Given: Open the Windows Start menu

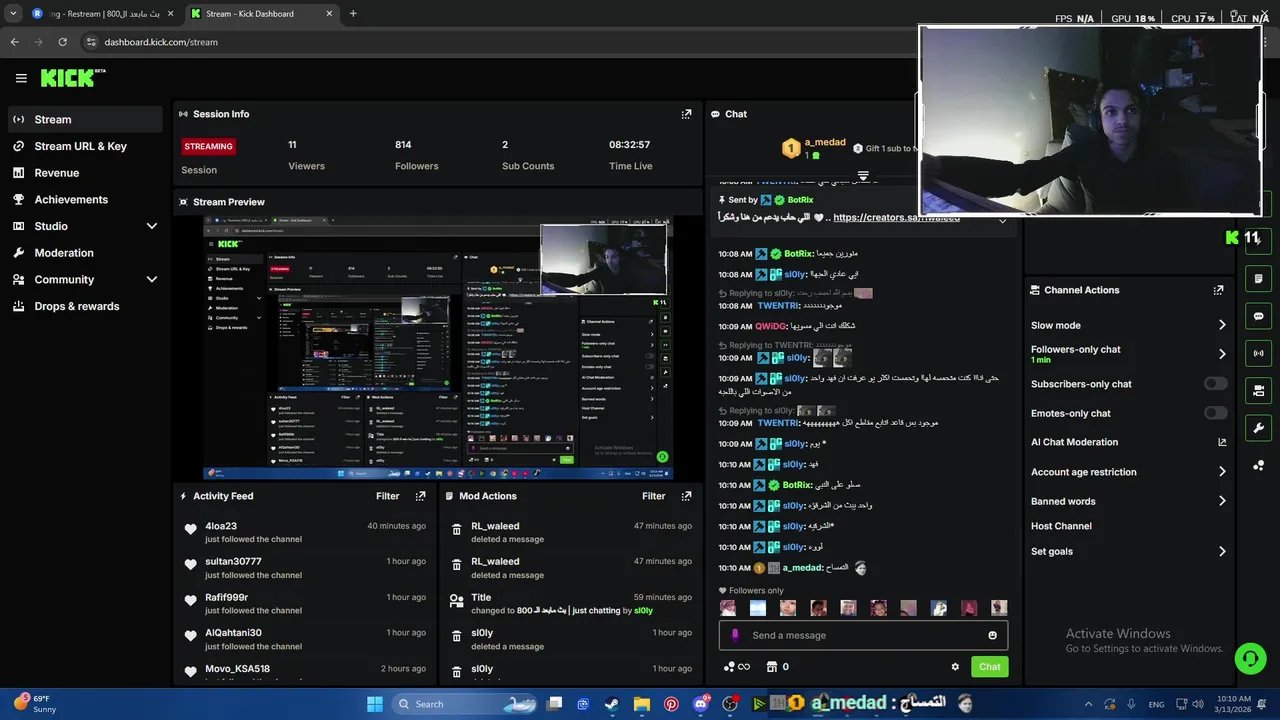Looking at the screenshot, I should click(x=375, y=704).
